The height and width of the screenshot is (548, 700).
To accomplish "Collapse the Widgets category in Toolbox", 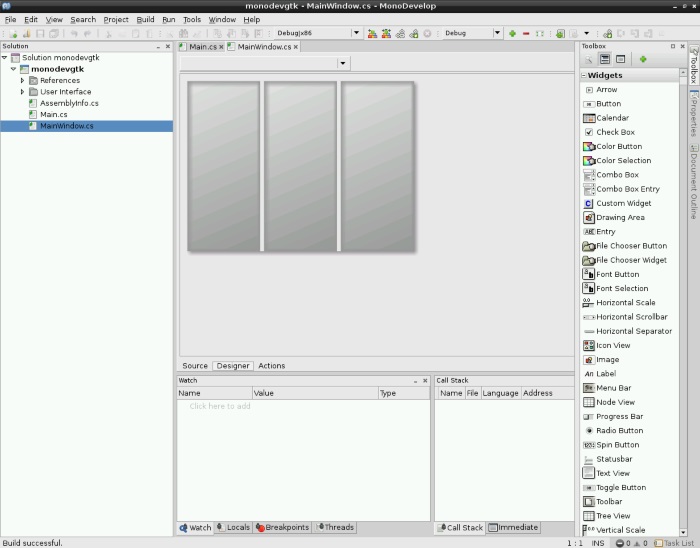I will coord(583,76).
